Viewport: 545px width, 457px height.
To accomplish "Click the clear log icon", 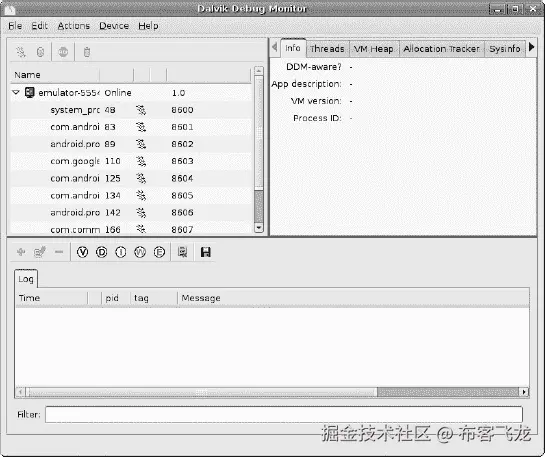I will 182,252.
